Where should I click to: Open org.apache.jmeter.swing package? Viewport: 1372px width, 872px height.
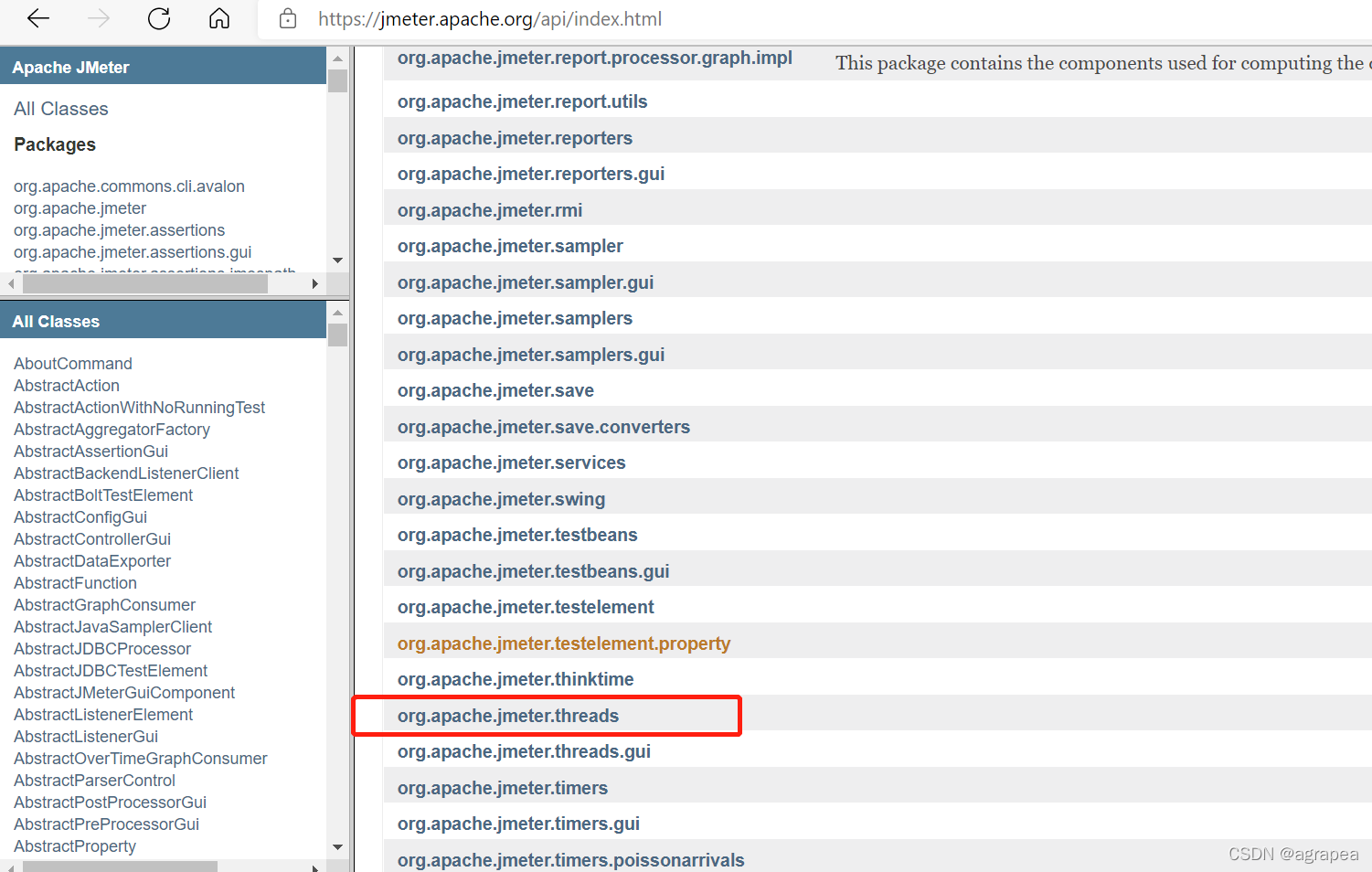click(x=501, y=499)
